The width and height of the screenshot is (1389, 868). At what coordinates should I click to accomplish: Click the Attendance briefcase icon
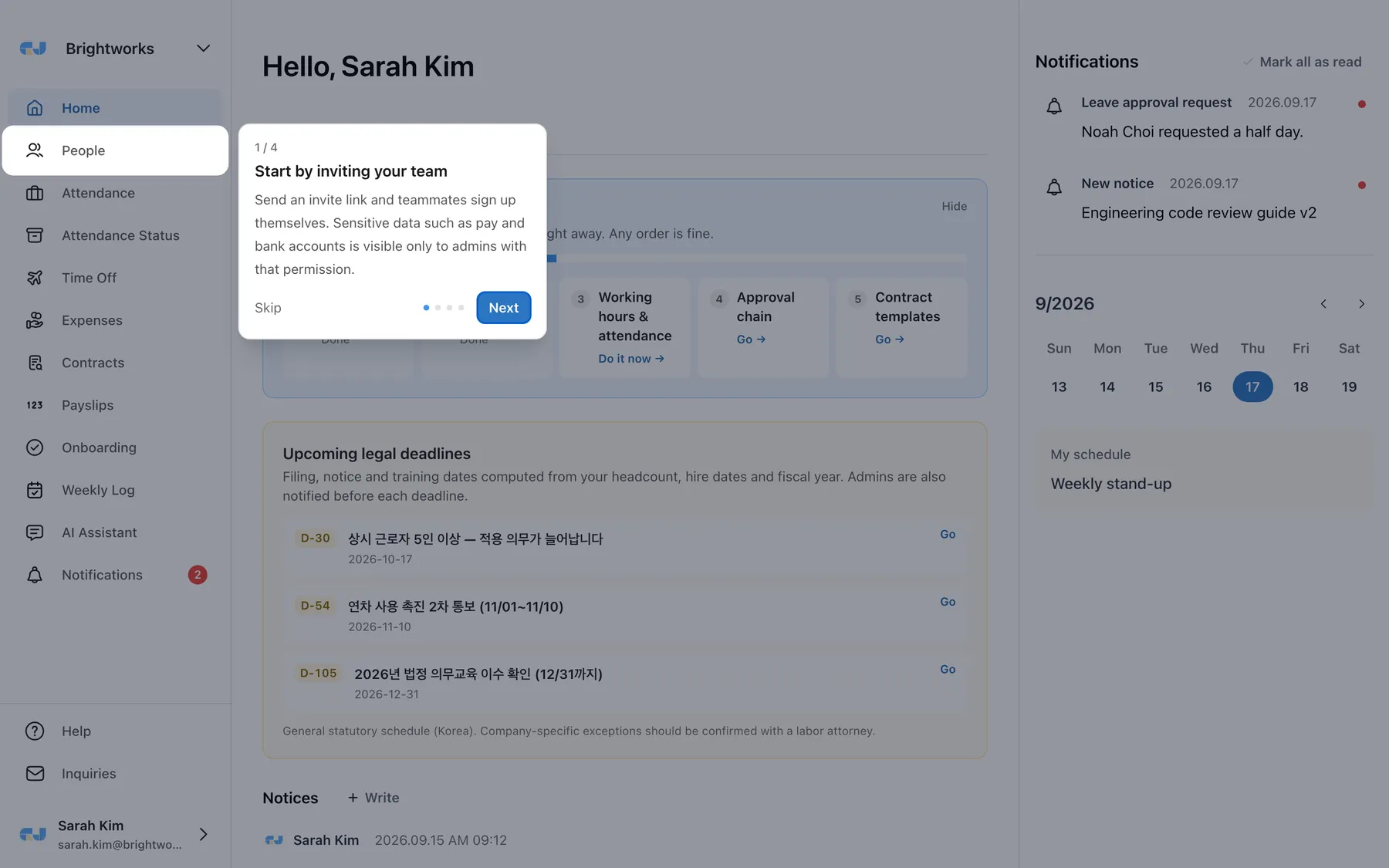click(35, 193)
